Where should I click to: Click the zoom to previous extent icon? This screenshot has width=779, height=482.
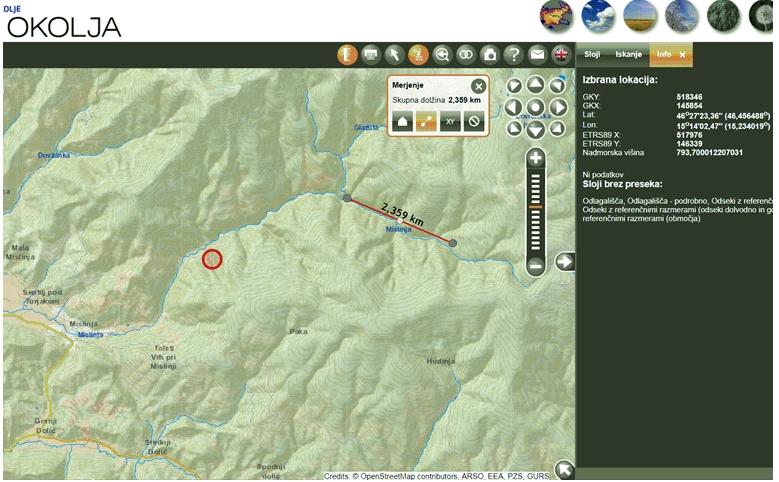442,55
